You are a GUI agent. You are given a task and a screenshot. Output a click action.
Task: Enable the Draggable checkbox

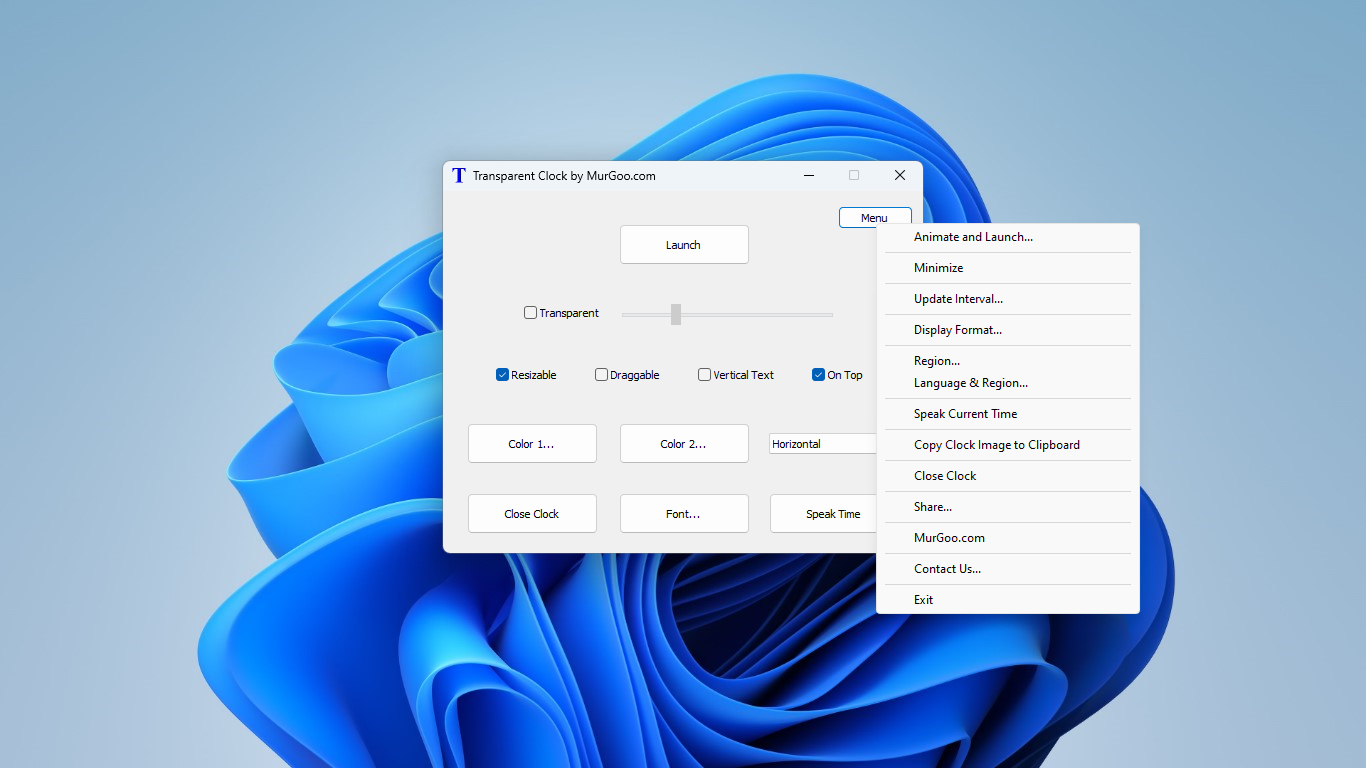click(x=601, y=374)
